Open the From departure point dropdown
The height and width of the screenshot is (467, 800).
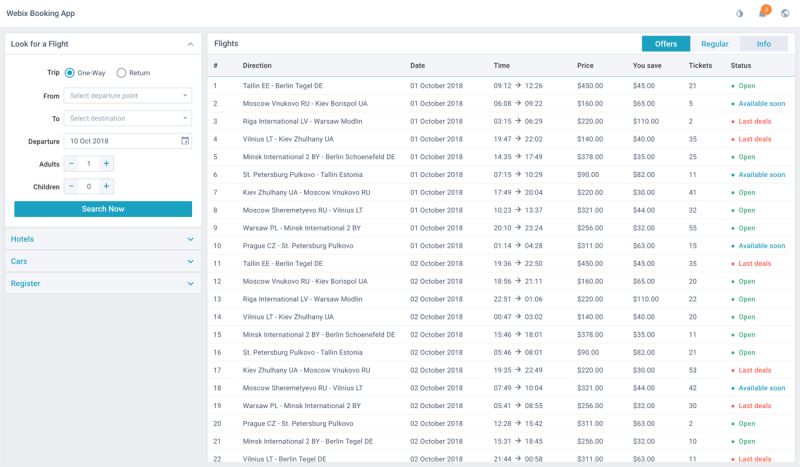(128, 95)
